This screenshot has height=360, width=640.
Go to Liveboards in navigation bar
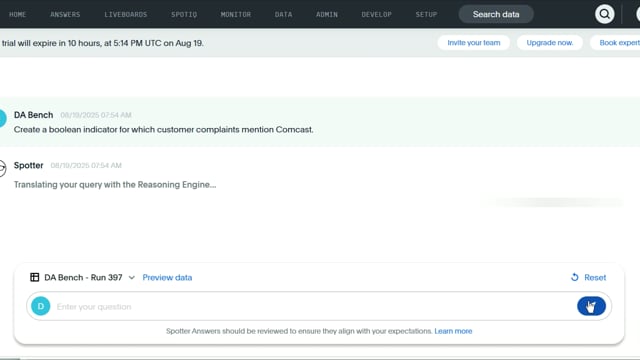click(x=126, y=14)
